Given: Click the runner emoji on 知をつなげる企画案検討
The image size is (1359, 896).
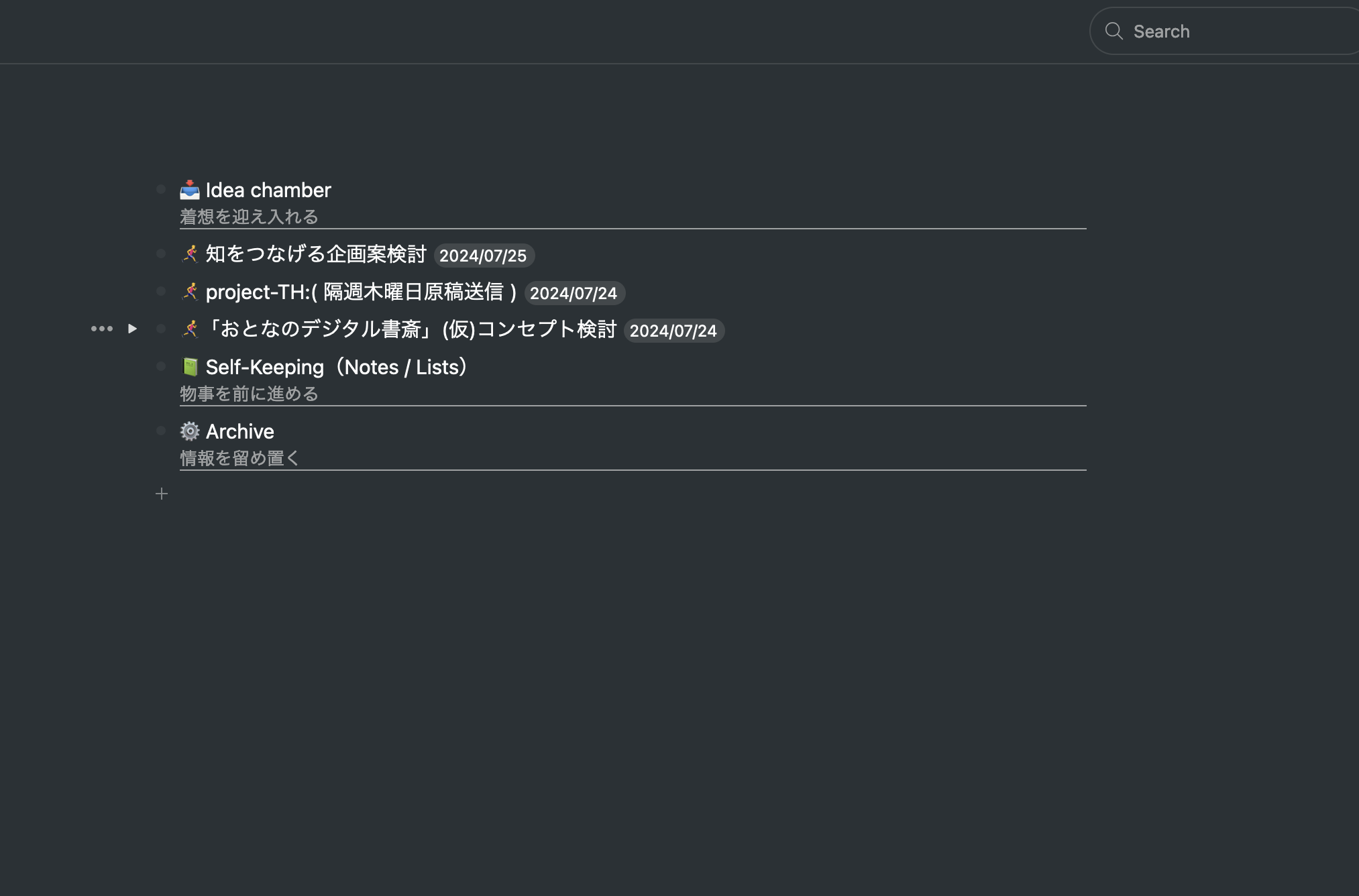Looking at the screenshot, I should point(191,254).
